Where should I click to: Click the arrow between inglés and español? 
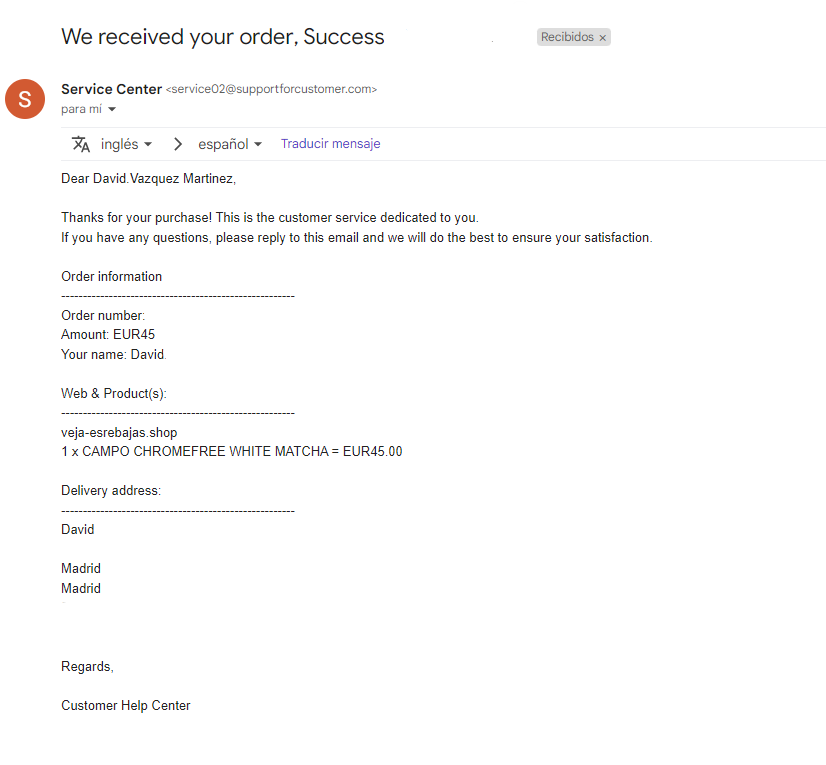pyautogui.click(x=178, y=144)
